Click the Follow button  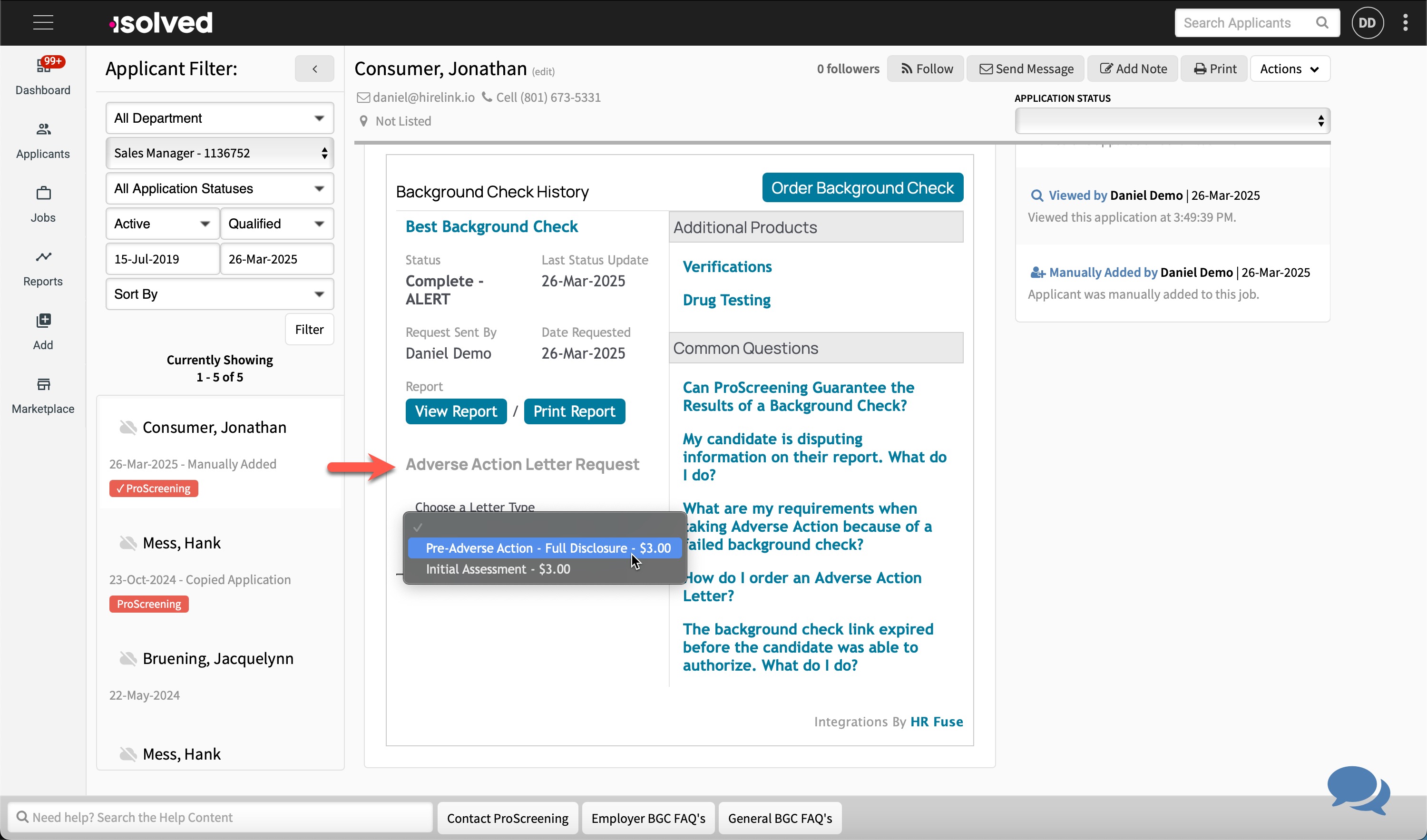point(925,69)
